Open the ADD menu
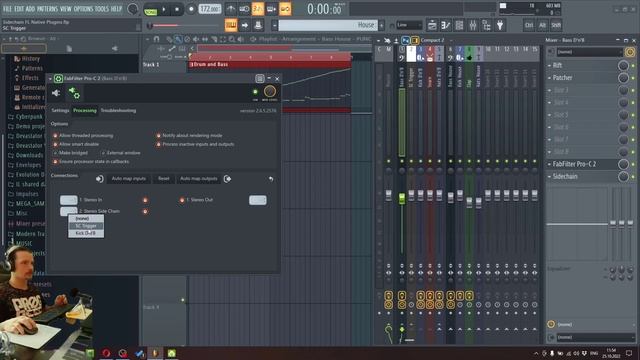This screenshot has height=360, width=640. 30,9
